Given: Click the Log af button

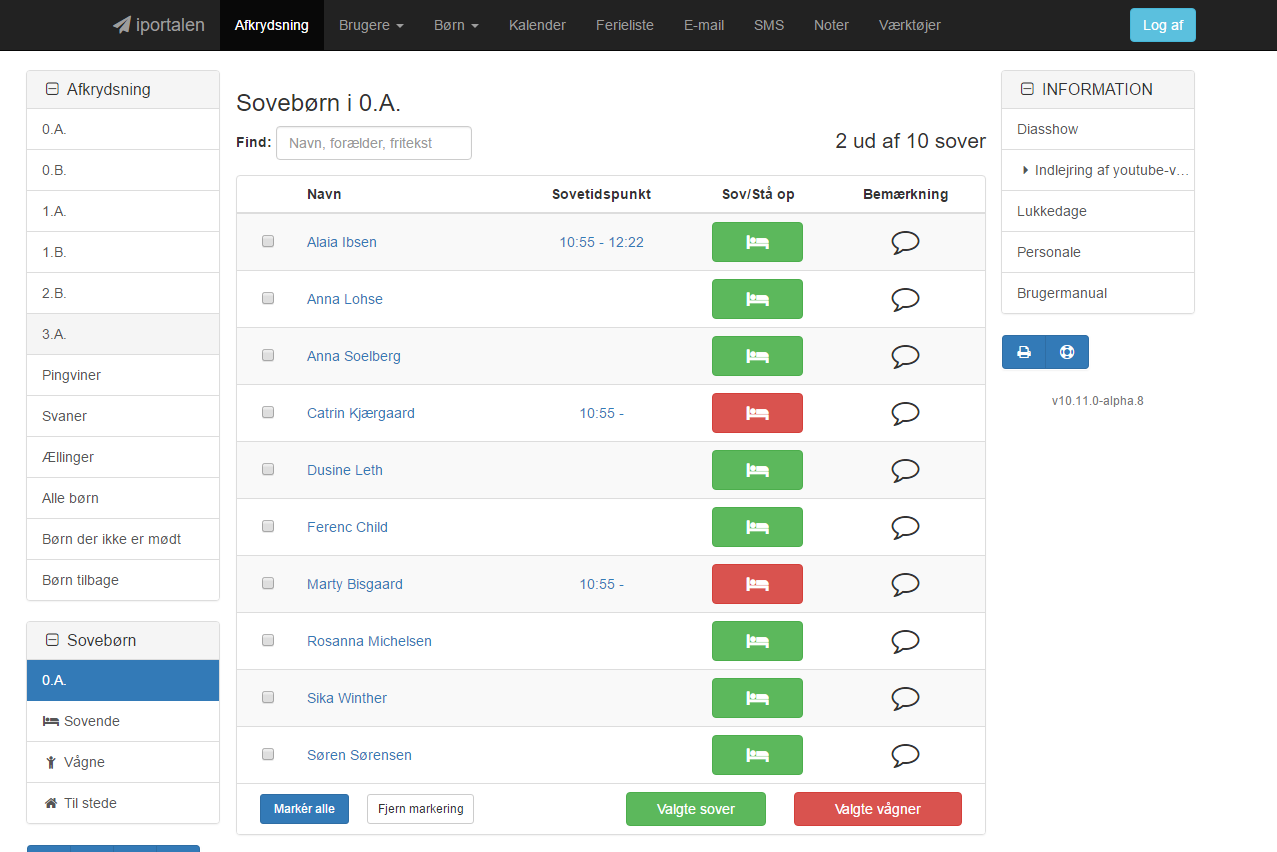Looking at the screenshot, I should pyautogui.click(x=1163, y=25).
